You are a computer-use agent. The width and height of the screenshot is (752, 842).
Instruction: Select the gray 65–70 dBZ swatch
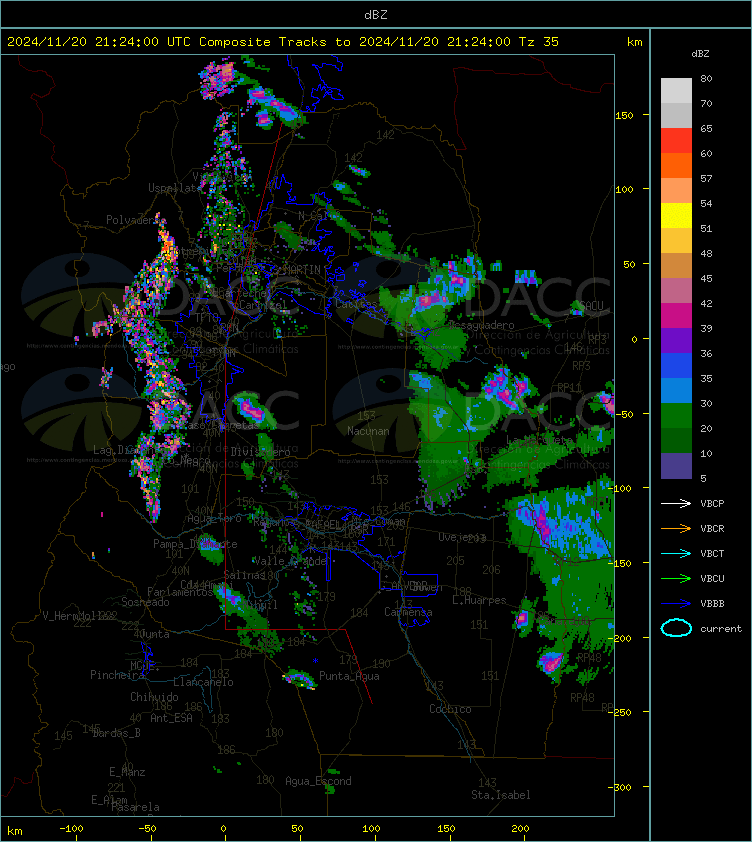click(676, 115)
